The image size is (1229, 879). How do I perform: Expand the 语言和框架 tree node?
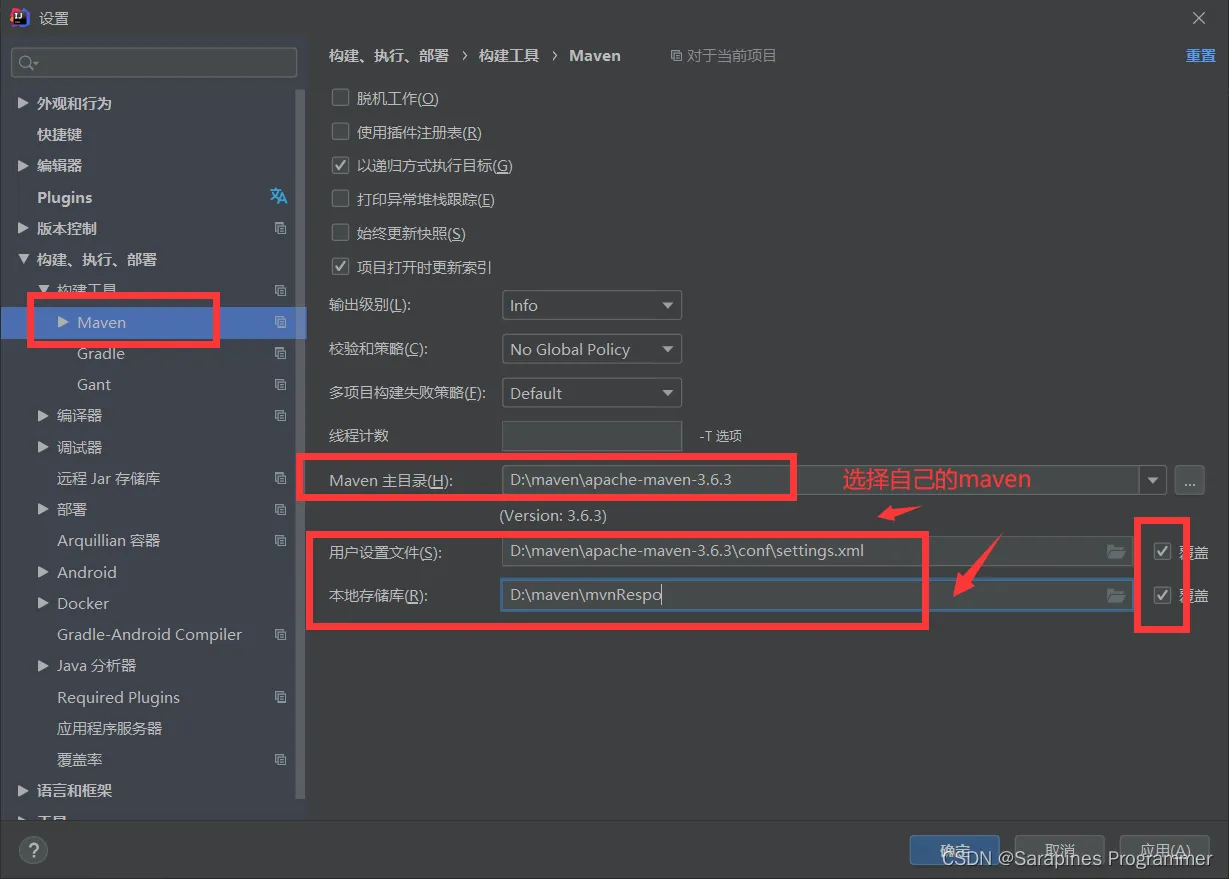pyautogui.click(x=23, y=790)
